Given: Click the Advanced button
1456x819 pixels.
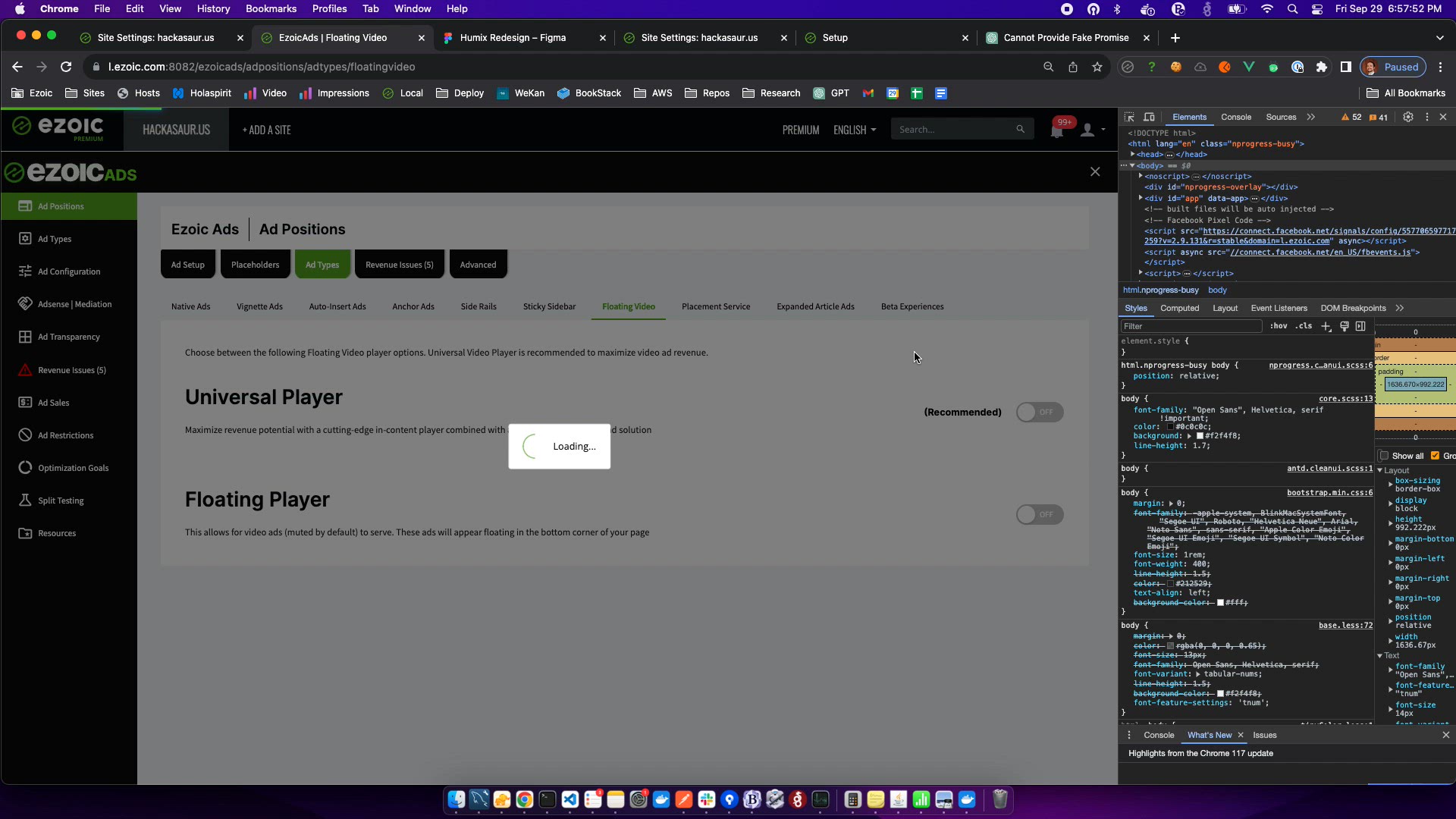Looking at the screenshot, I should [x=478, y=265].
